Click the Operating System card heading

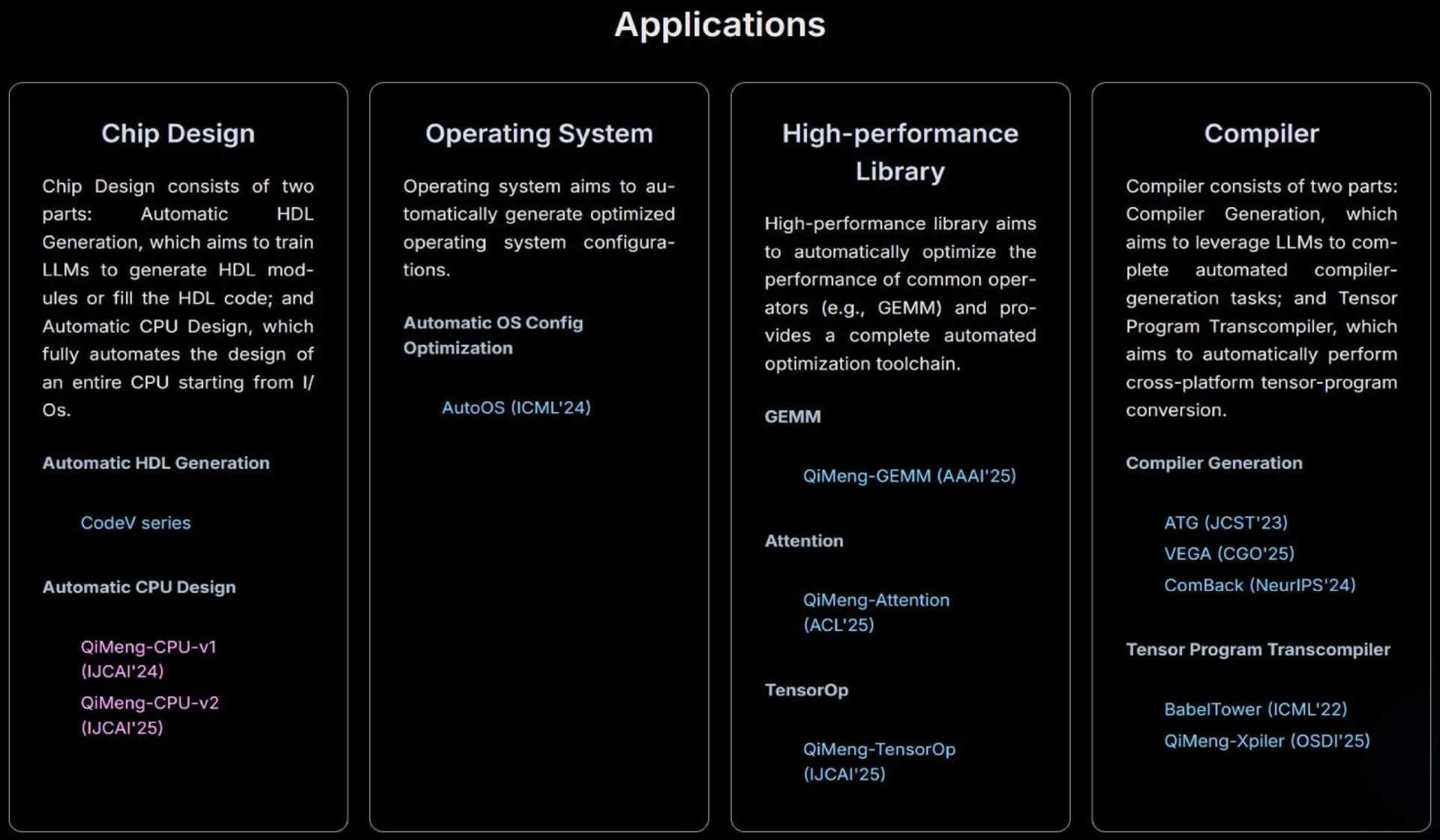(x=539, y=133)
